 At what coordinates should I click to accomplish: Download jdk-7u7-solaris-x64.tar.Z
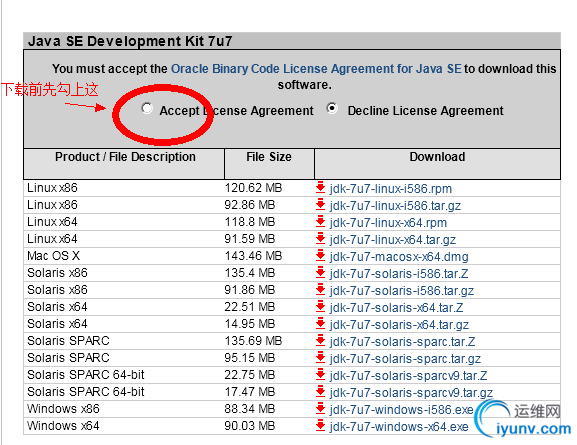point(396,307)
